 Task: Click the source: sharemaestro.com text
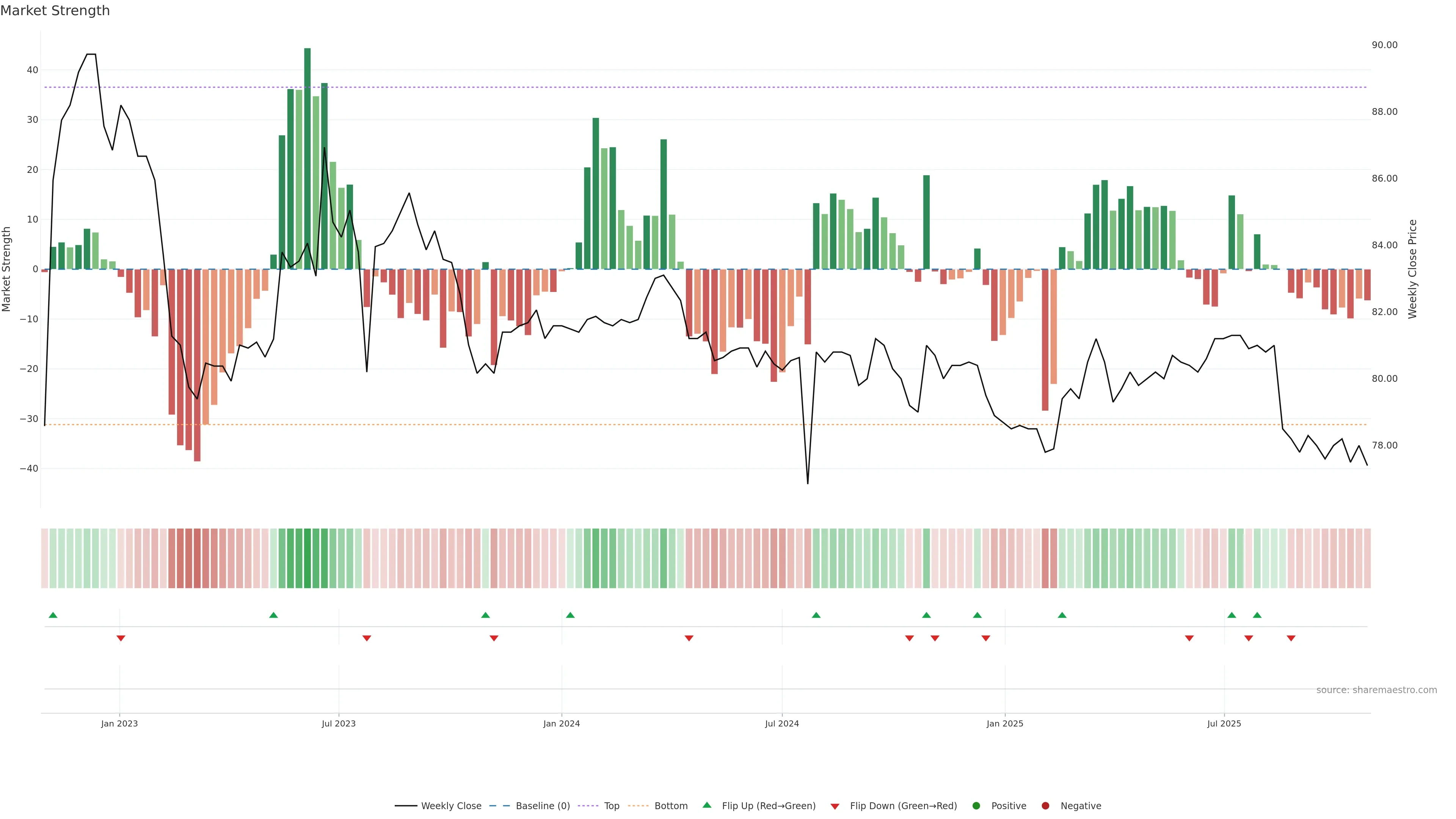click(1376, 690)
